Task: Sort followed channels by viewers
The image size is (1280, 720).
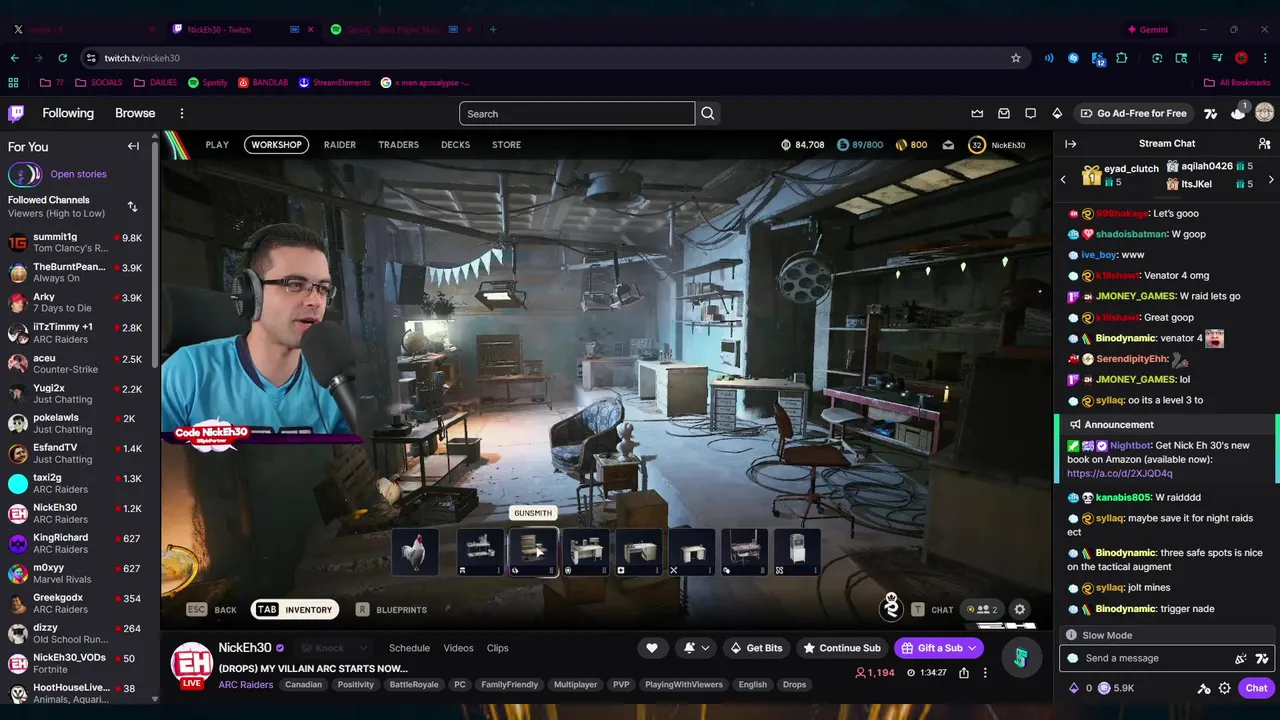Action: (x=132, y=207)
